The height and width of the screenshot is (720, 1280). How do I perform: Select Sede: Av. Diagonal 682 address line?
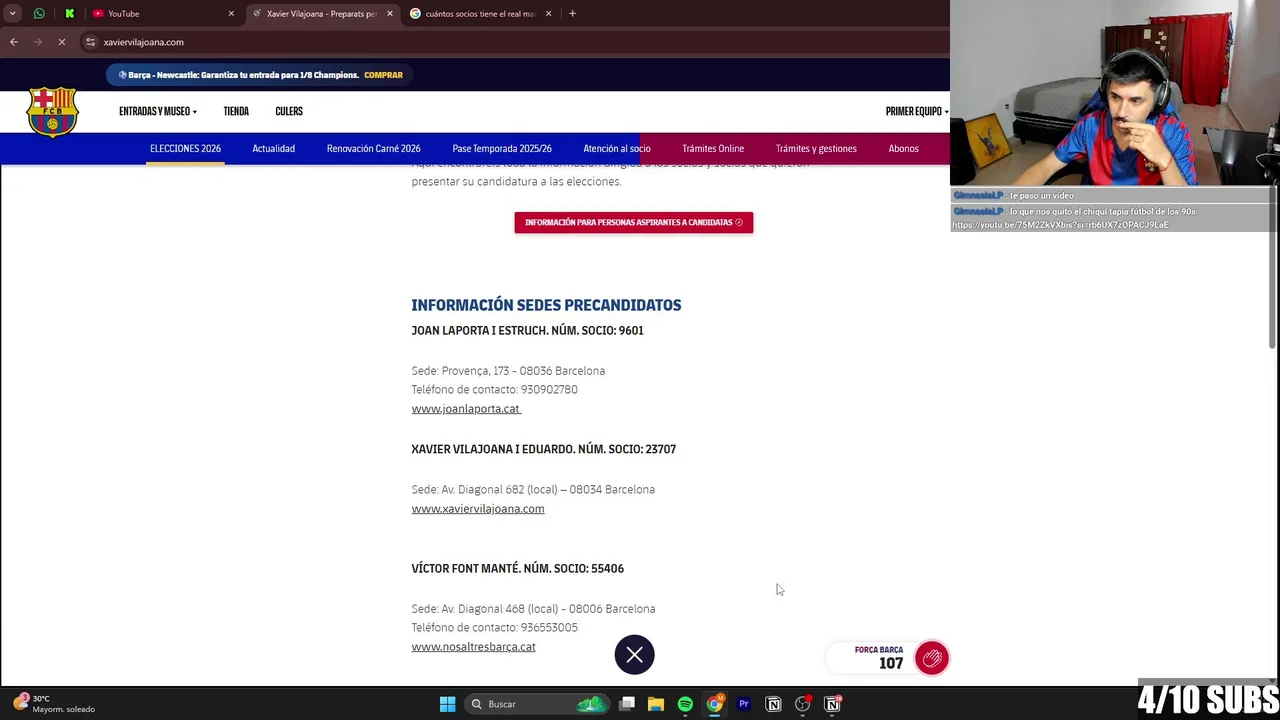(533, 490)
